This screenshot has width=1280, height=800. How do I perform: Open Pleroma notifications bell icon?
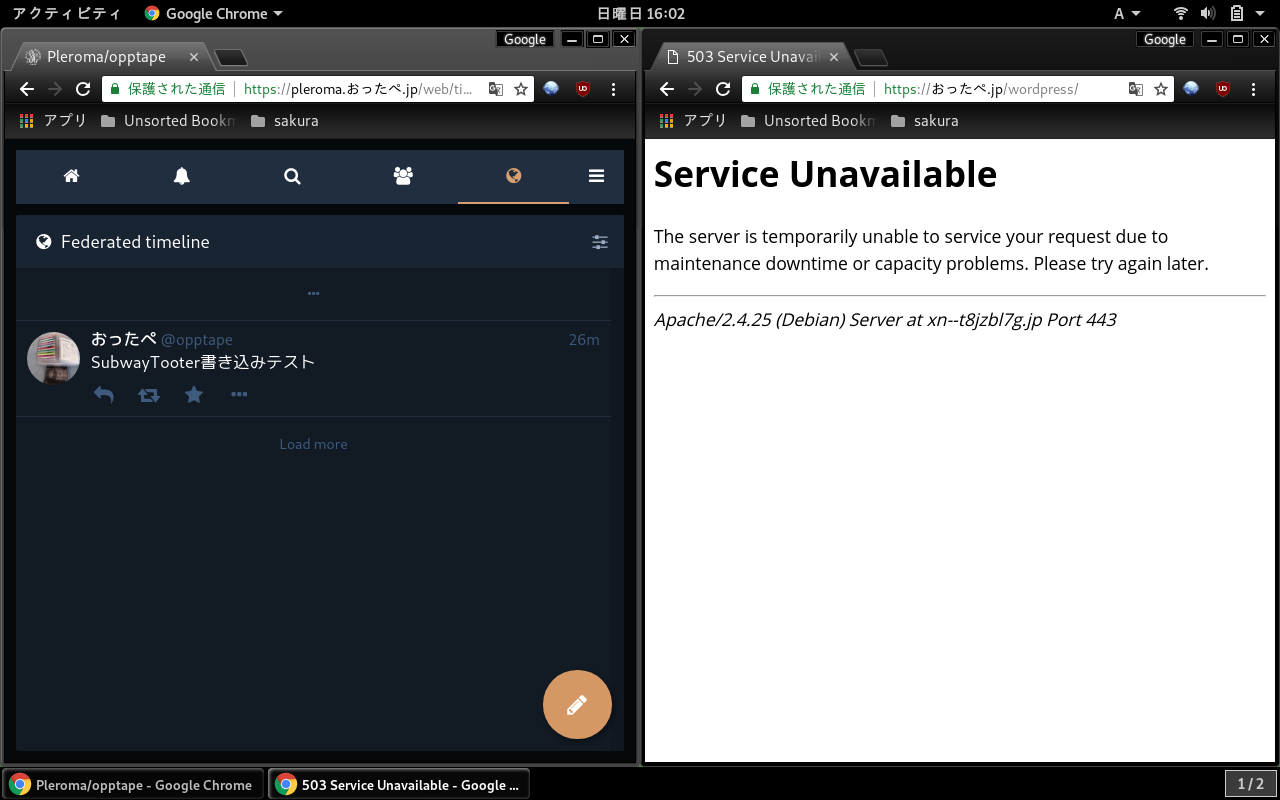point(182,176)
